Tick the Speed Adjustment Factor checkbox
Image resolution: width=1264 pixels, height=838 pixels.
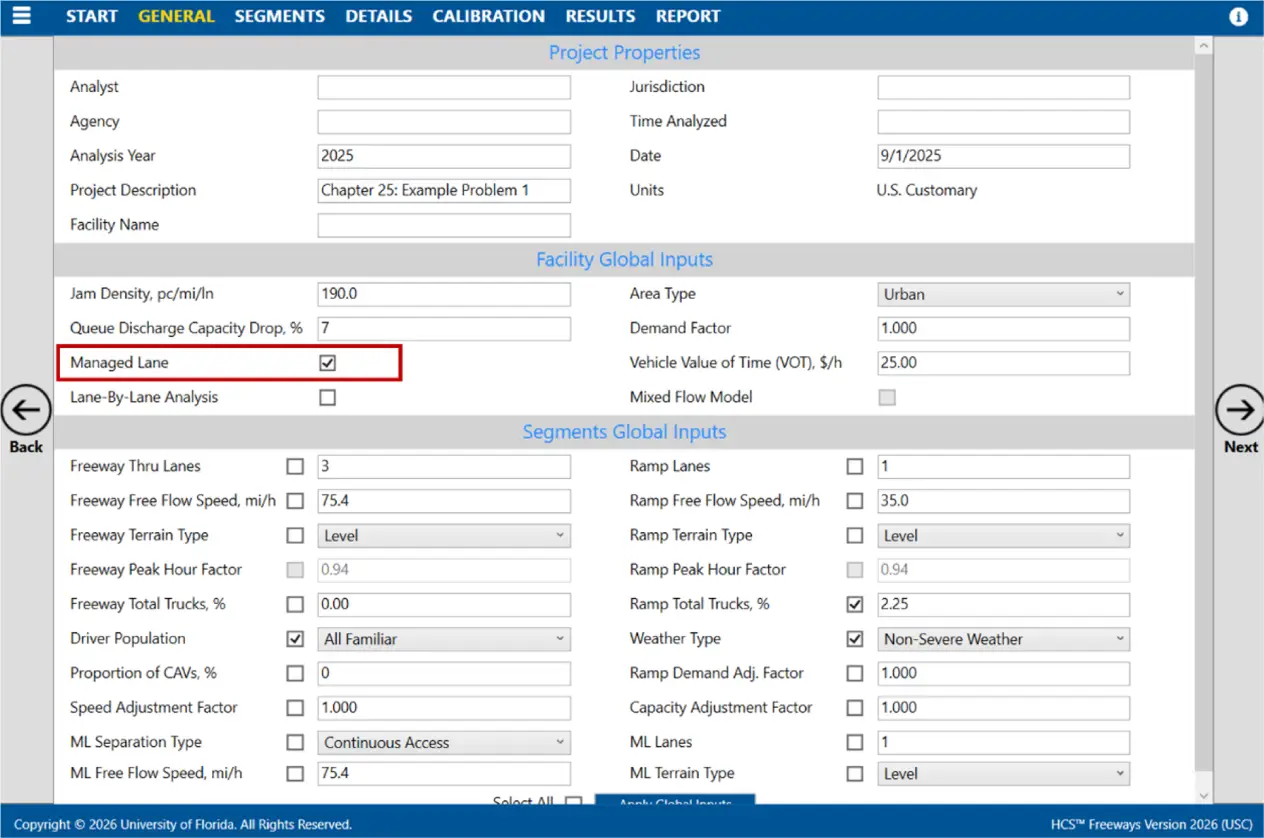tap(295, 708)
